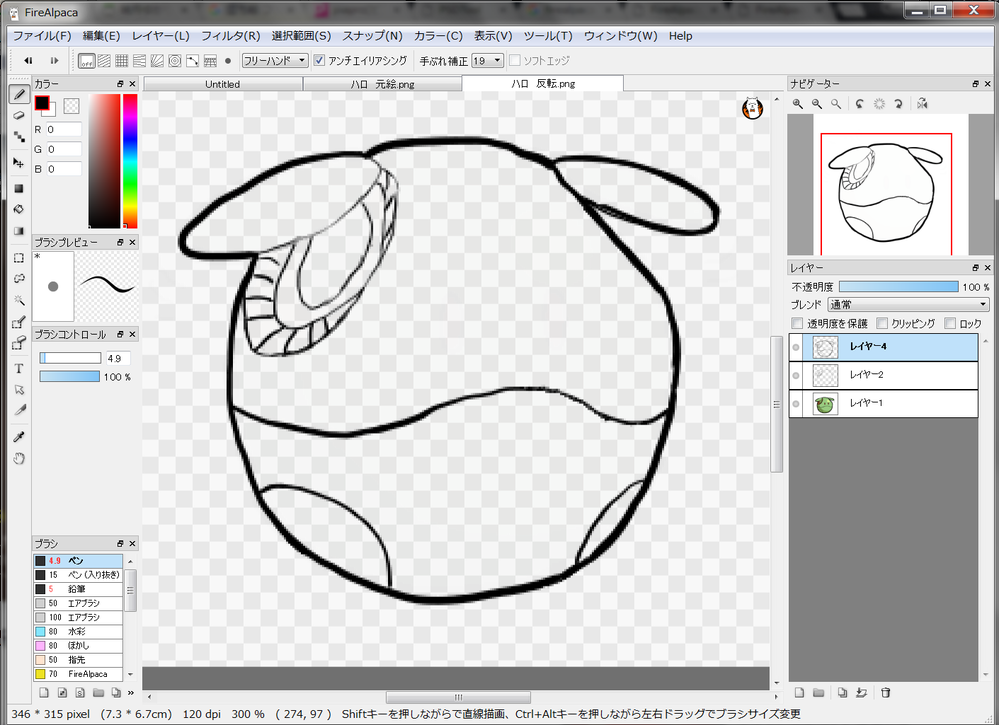Toggle the アンチエイリアシング checkbox
Screen dimensions: 999x725
tap(320, 61)
